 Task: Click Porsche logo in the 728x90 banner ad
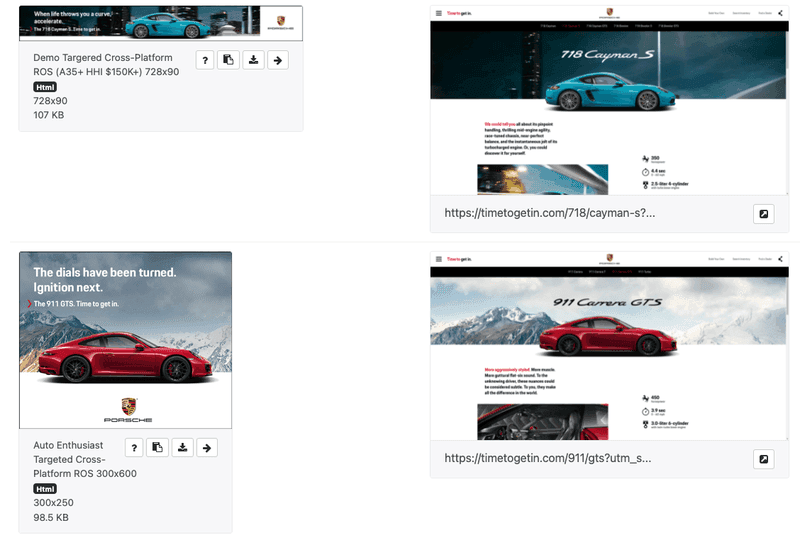(x=281, y=22)
